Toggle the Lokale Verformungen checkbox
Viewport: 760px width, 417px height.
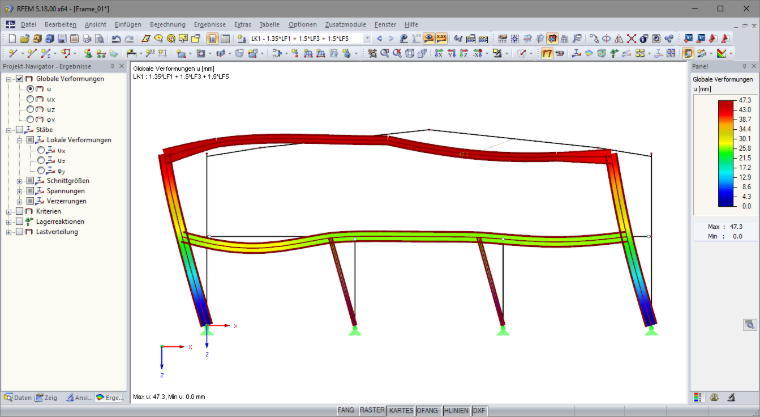pos(30,140)
